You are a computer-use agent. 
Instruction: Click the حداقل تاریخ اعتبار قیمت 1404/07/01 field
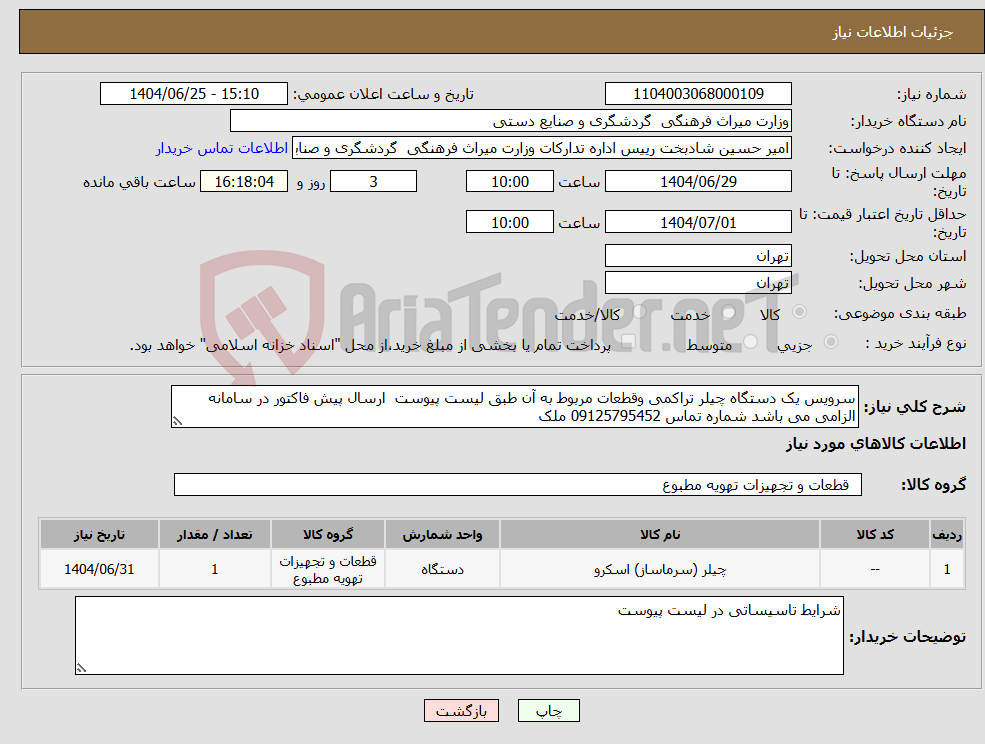pos(698,221)
